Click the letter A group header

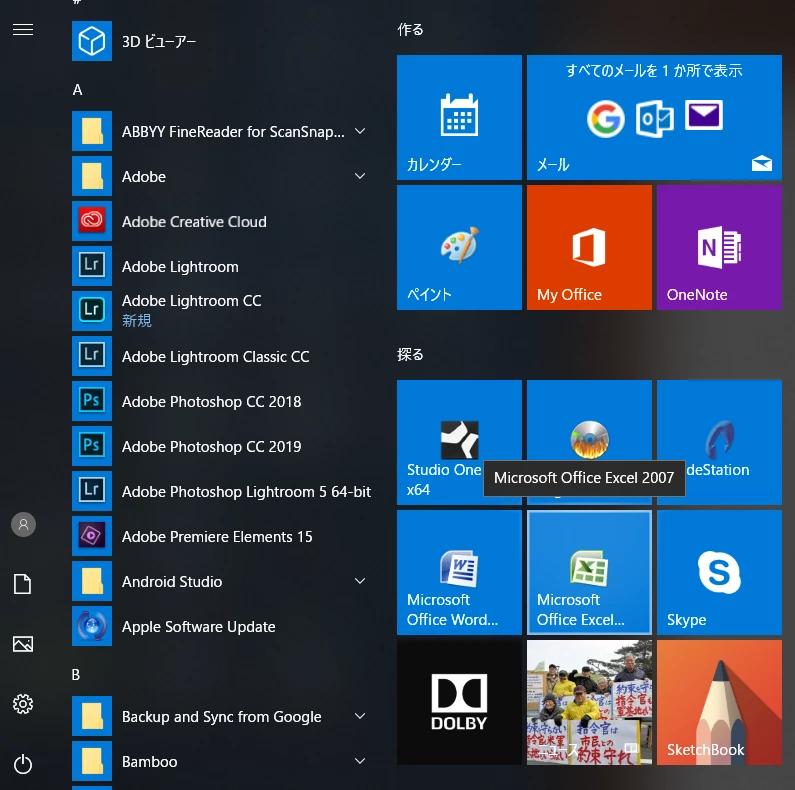point(78,90)
